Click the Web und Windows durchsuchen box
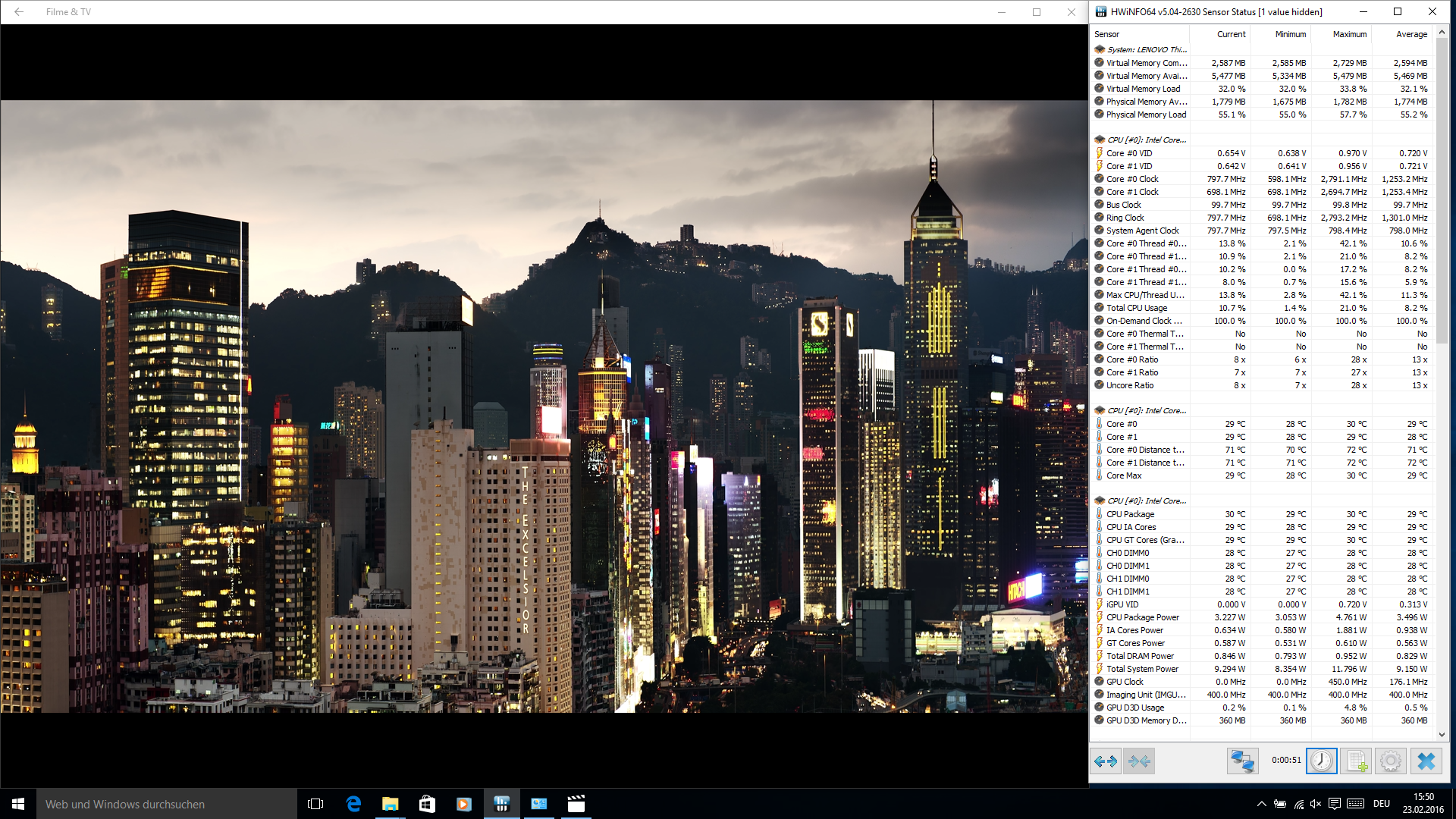The height and width of the screenshot is (819, 1456). pyautogui.click(x=167, y=804)
